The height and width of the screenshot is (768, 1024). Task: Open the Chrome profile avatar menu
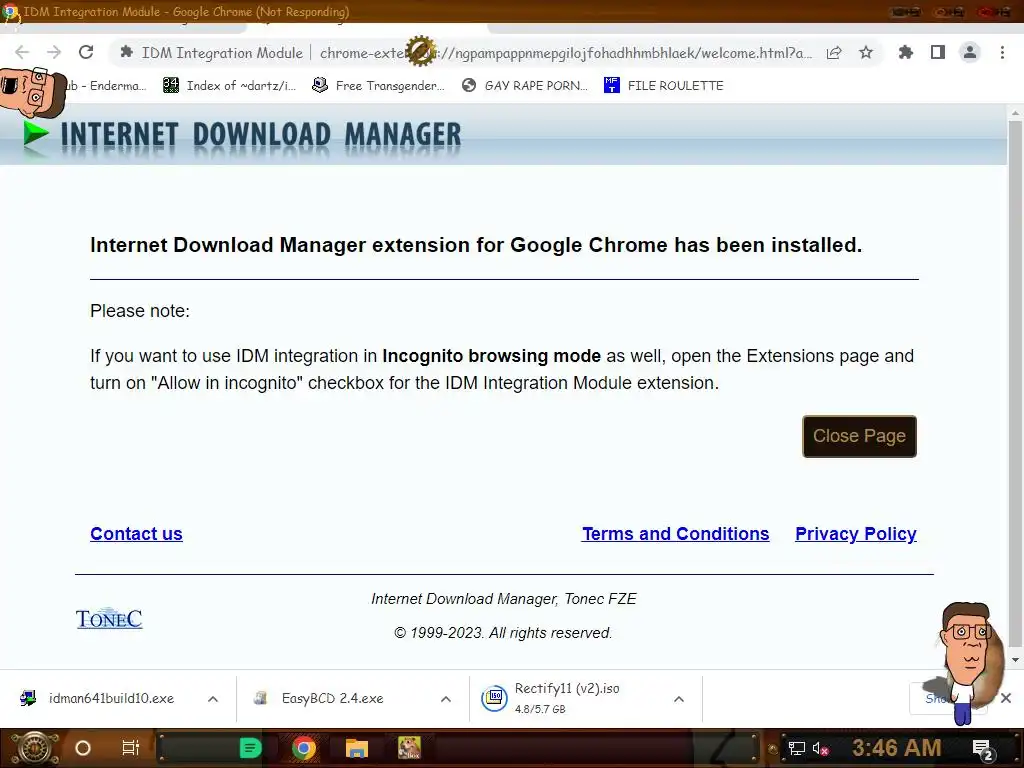point(970,52)
